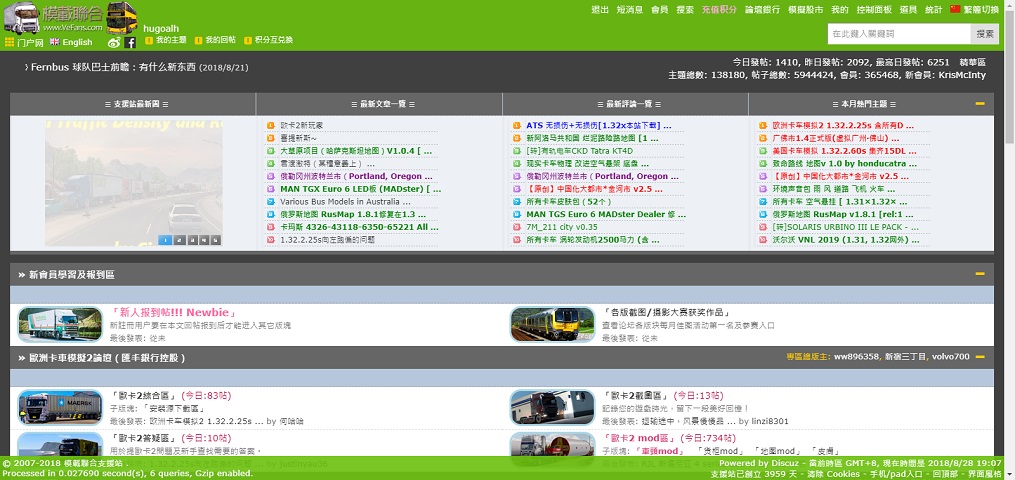
Task: Open [转]SOLARIS URBINO III LE PACK post
Action: (x=846, y=227)
